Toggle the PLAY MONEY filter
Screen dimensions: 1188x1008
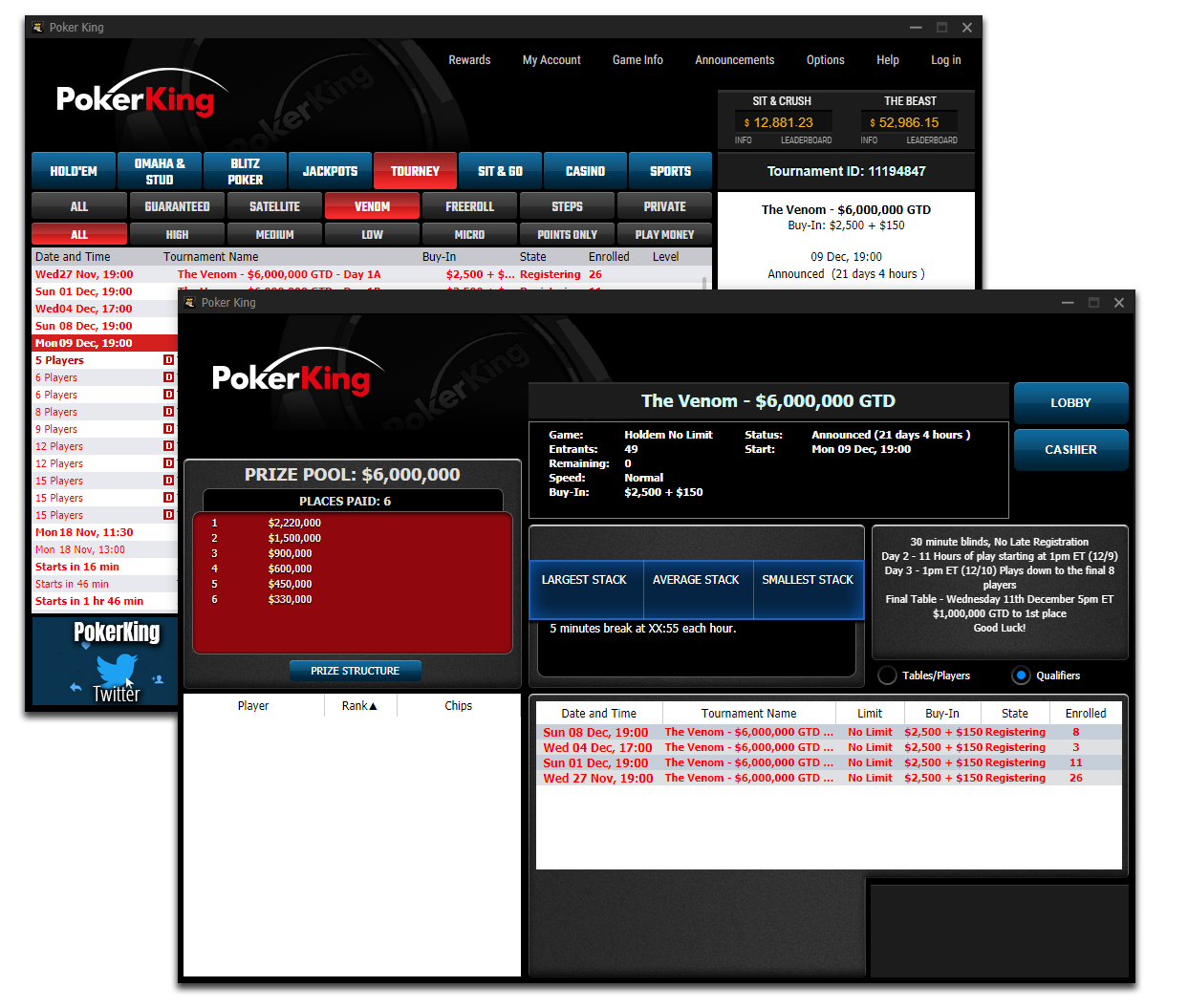(664, 234)
